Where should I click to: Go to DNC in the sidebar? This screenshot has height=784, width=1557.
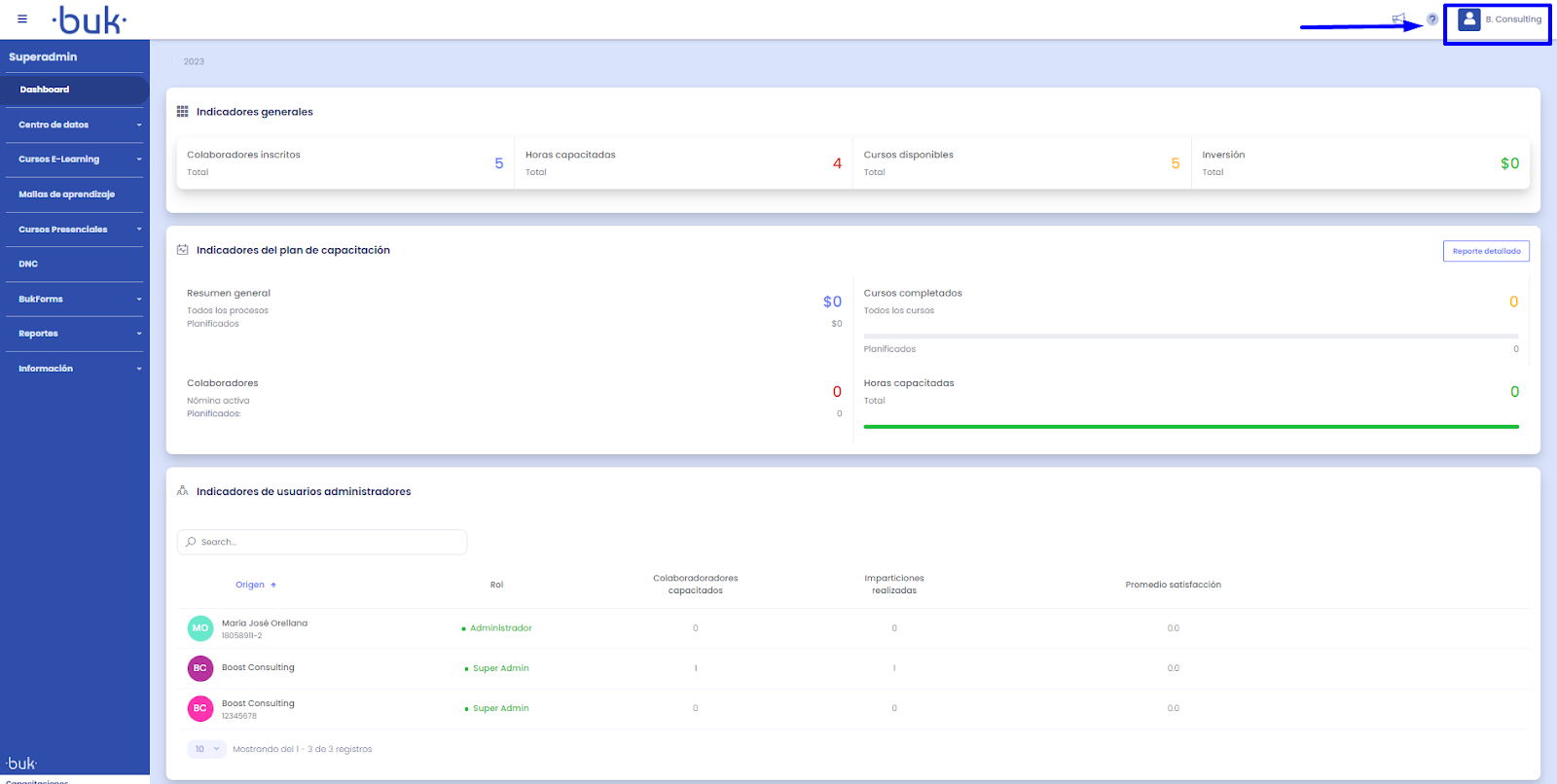pyautogui.click(x=28, y=265)
